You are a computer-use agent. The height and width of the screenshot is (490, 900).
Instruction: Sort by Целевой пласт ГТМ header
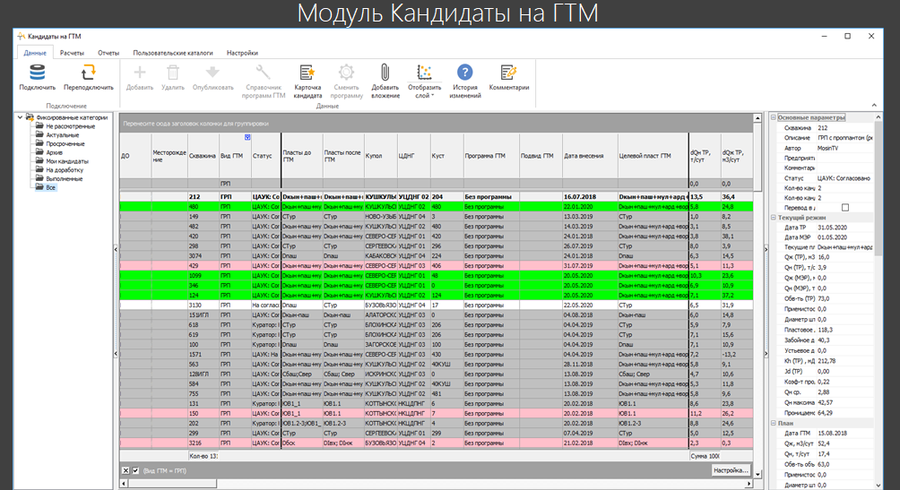[653, 155]
